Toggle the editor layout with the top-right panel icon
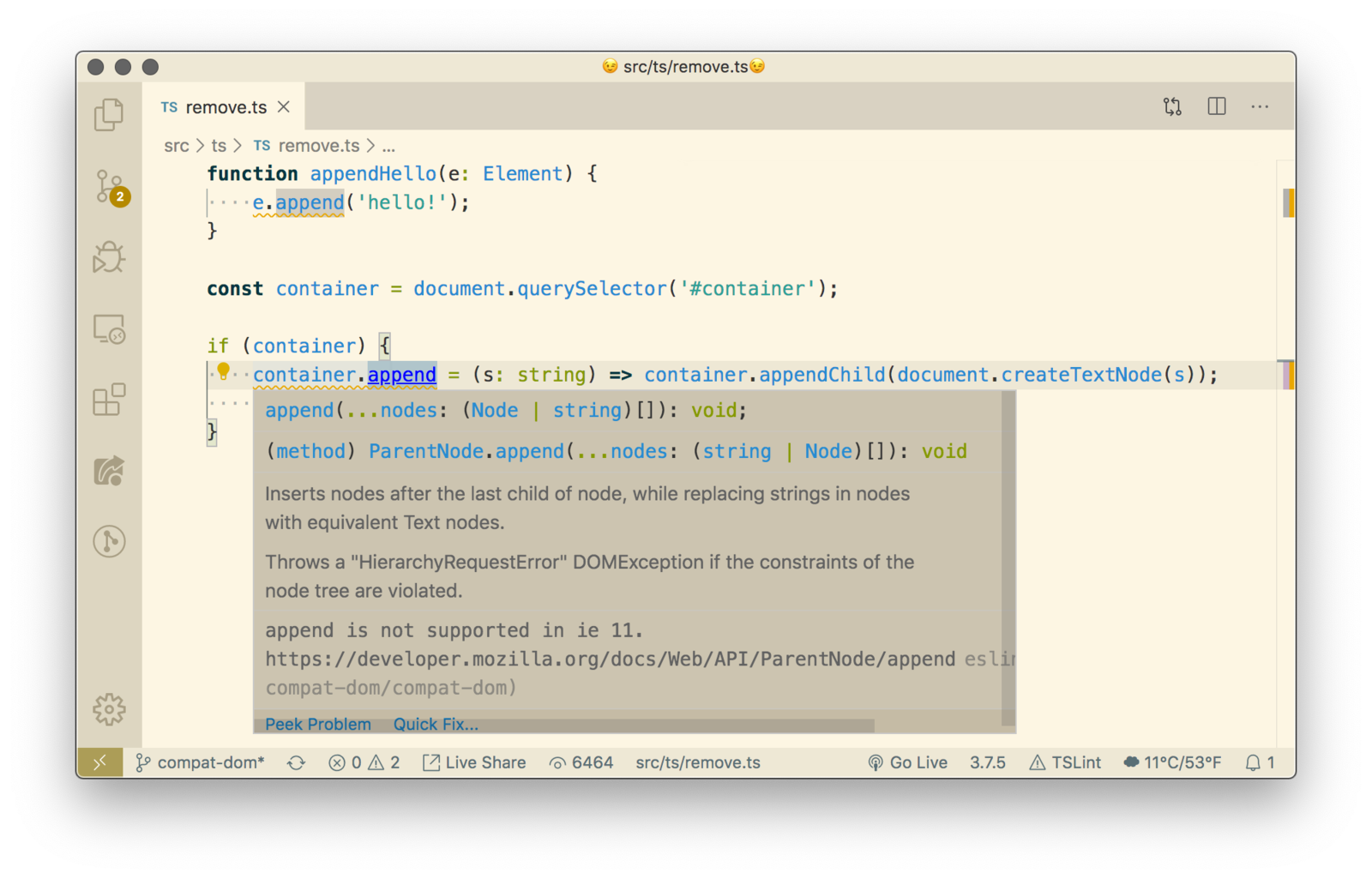The width and height of the screenshot is (1372, 879). pyautogui.click(x=1217, y=105)
